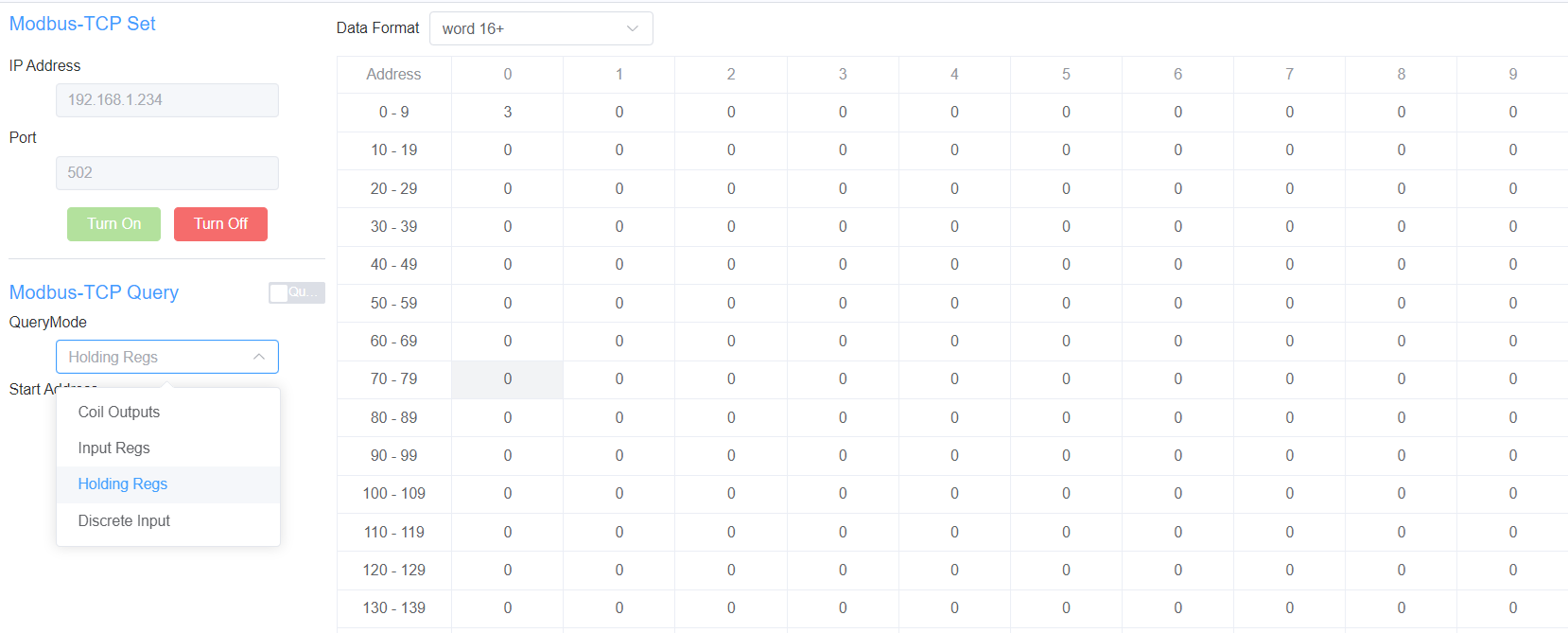The image size is (1568, 633).
Task: Click the 130 - 139 row label
Action: coord(393,607)
